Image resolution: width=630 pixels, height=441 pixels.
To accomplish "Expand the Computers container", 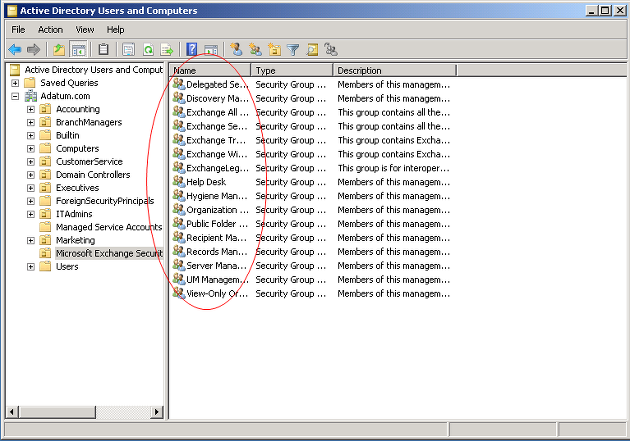I will coord(31,149).
